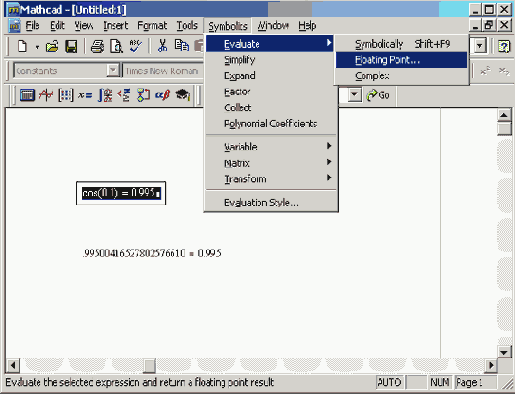The width and height of the screenshot is (515, 394).
Task: Open the Greek symbol toolbar icon
Action: coord(163,95)
